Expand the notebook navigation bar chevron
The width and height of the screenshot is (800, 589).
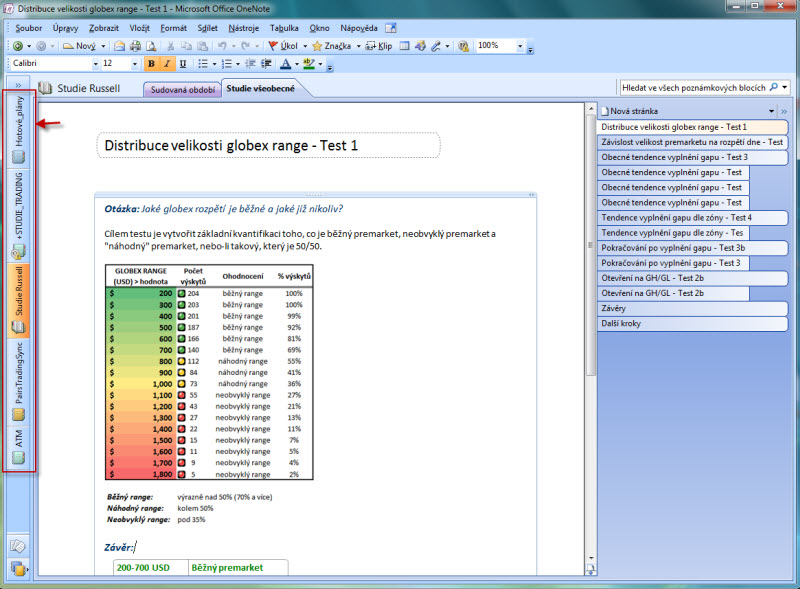point(19,87)
